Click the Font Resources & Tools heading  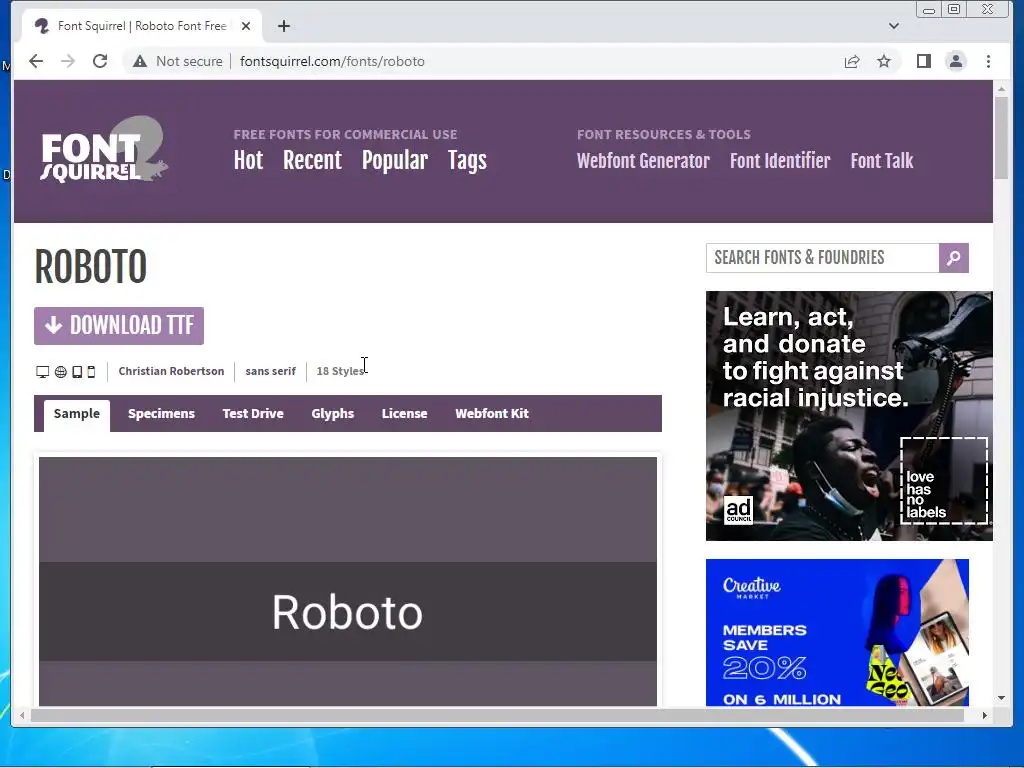click(664, 135)
